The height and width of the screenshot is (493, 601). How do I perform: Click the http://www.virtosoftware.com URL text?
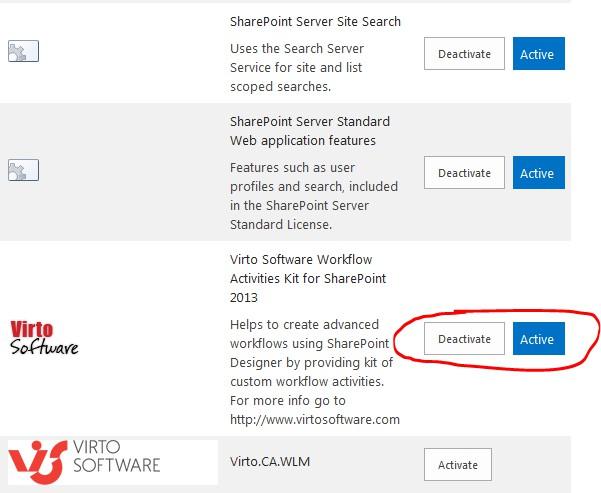[x=315, y=419]
